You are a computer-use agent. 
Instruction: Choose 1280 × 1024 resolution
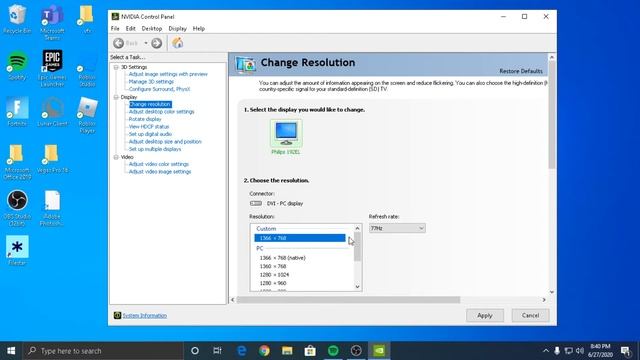274,275
